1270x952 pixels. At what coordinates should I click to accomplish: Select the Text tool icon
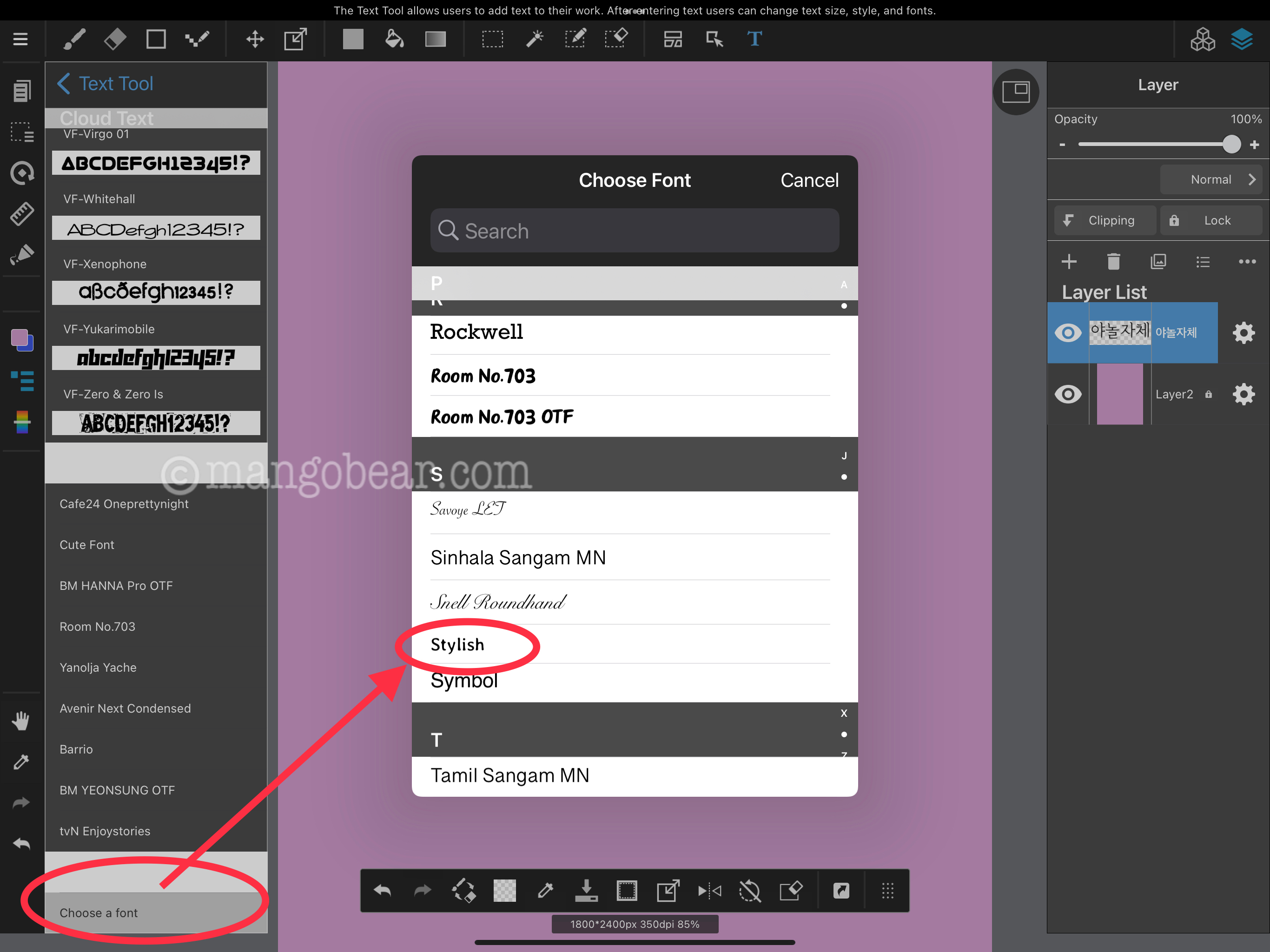pos(754,39)
